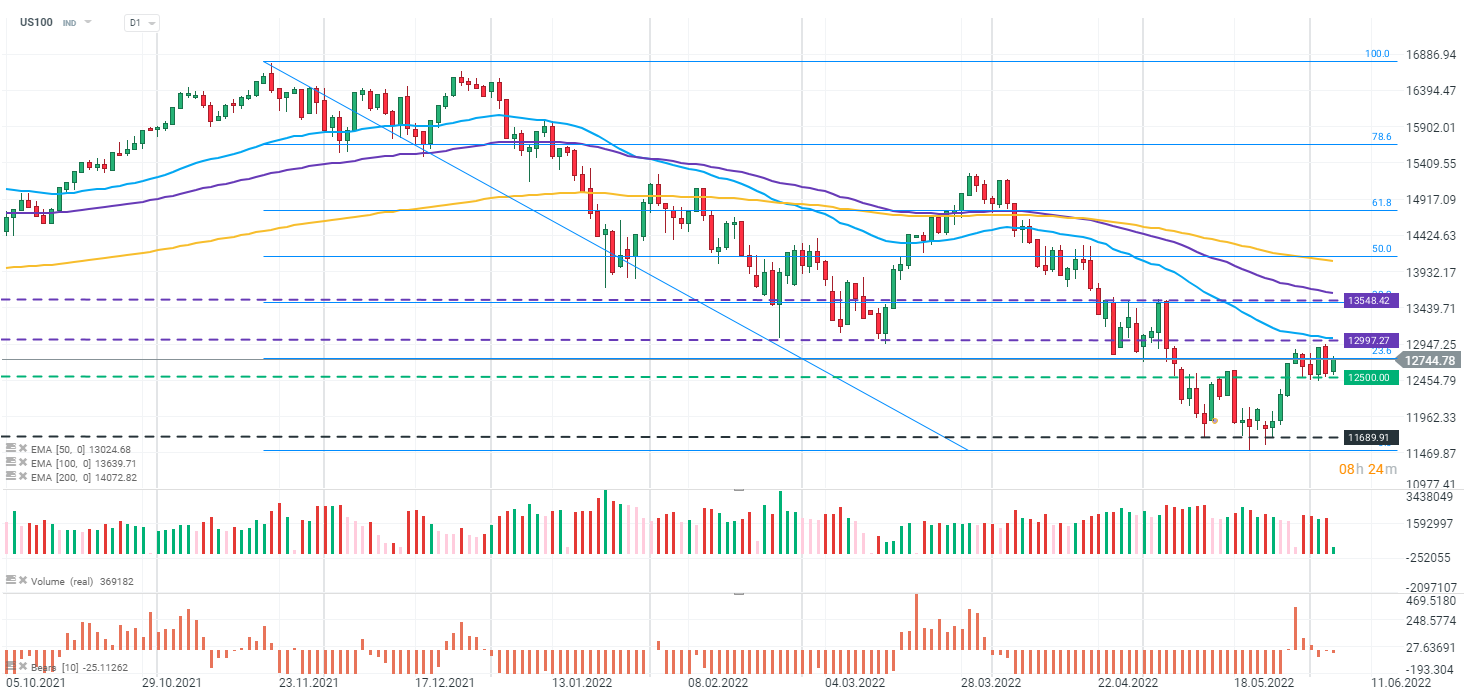The height and width of the screenshot is (699, 1466).
Task: Delete the EMA 100 indicator
Action: click(22, 463)
